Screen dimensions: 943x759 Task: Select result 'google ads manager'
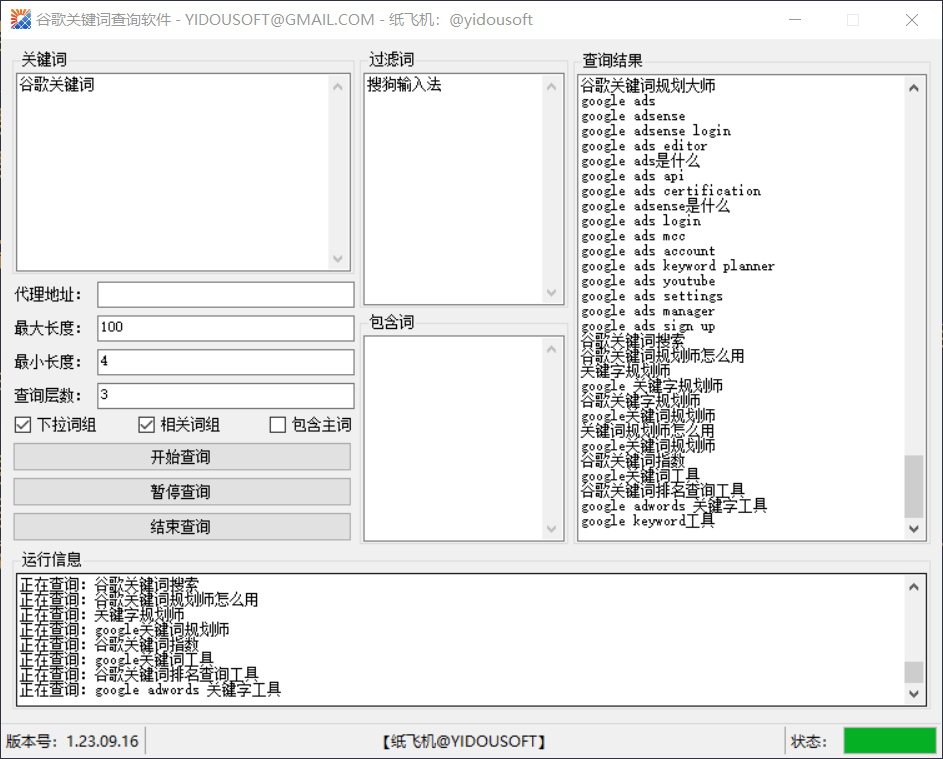click(648, 312)
